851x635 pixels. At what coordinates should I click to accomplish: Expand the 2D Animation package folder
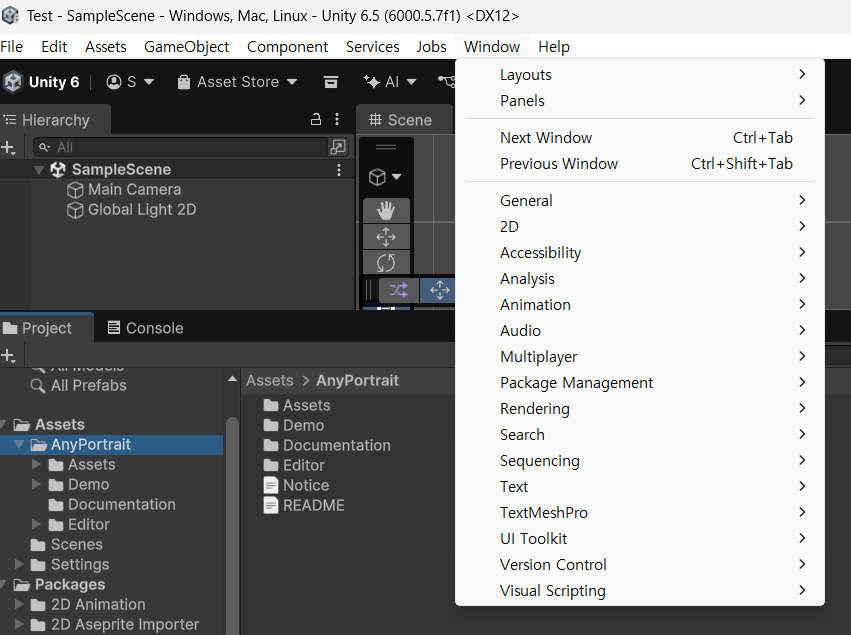[19, 604]
